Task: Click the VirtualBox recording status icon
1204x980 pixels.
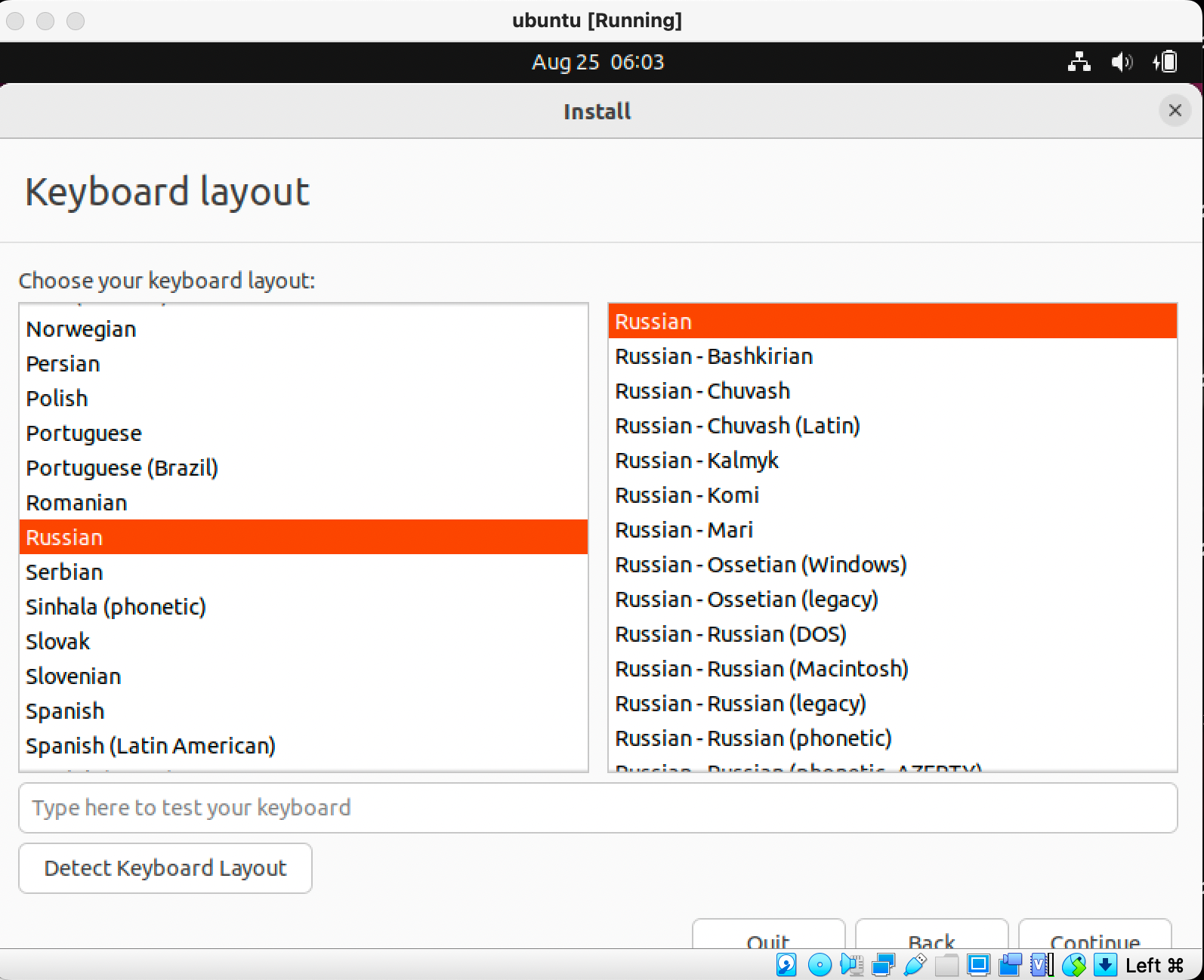Action: pyautogui.click(x=1010, y=965)
